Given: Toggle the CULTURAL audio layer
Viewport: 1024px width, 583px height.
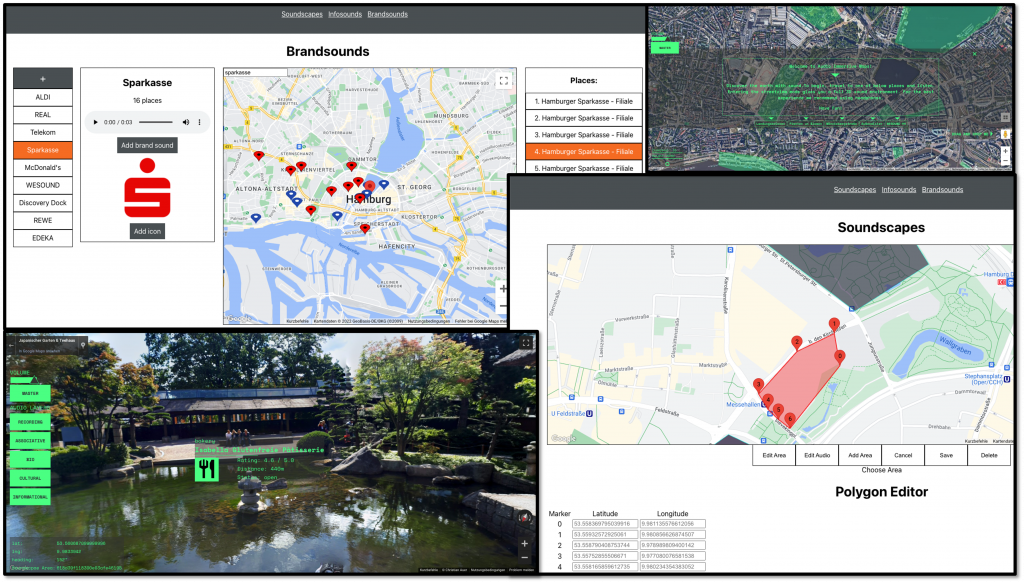Looking at the screenshot, I should [30, 479].
